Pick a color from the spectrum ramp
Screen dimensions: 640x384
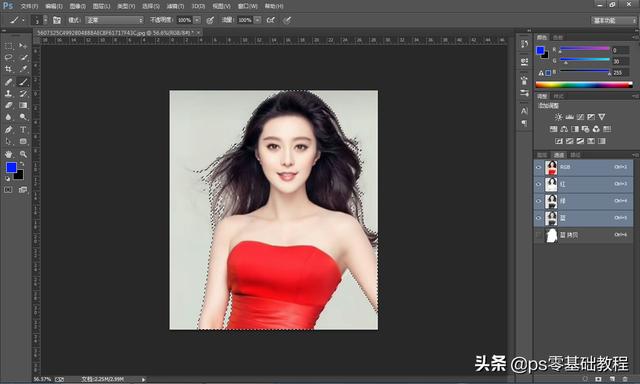(x=584, y=85)
